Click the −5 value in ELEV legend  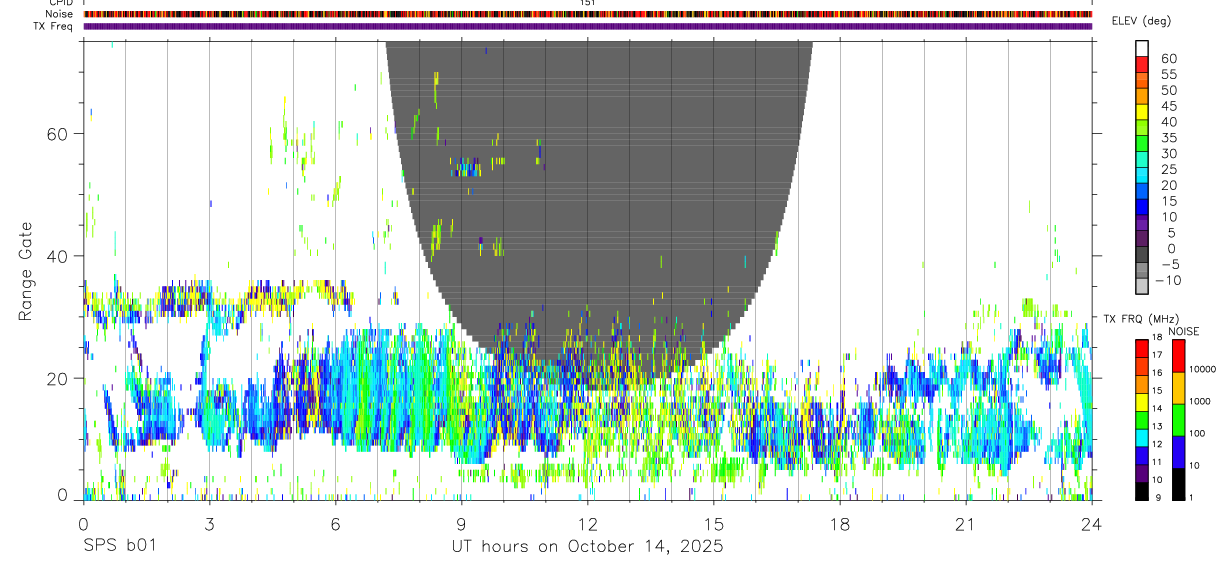coord(1169,264)
